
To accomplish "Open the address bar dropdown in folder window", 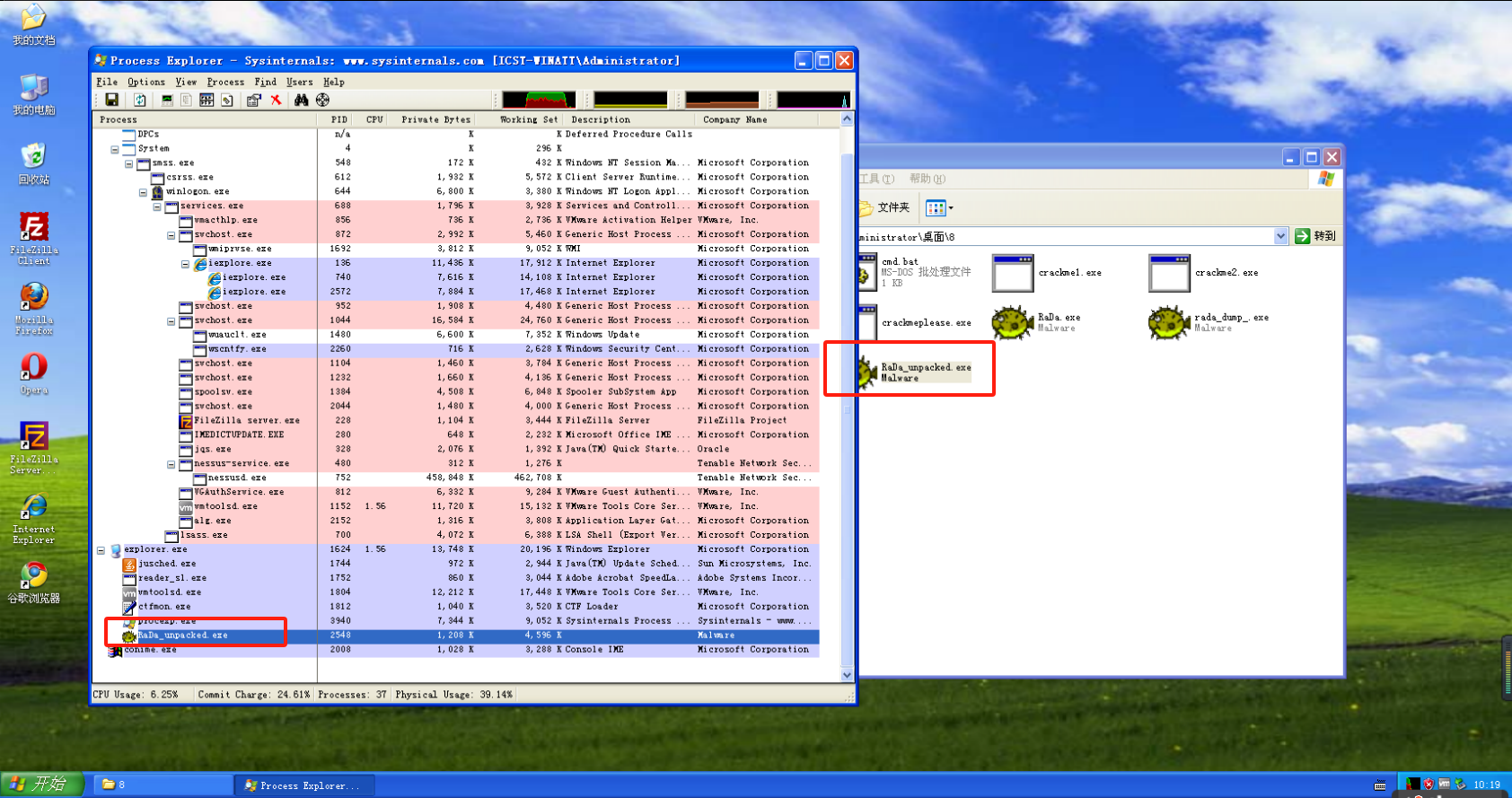I will pyautogui.click(x=1281, y=236).
